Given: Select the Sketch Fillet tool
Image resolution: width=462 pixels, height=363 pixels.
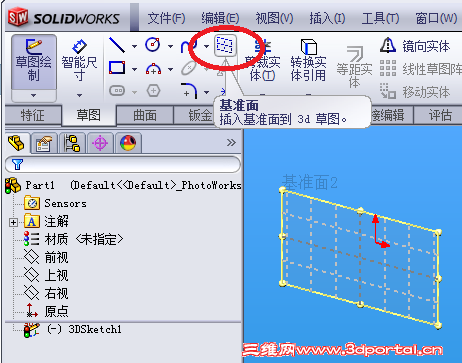Looking at the screenshot, I should [189, 91].
